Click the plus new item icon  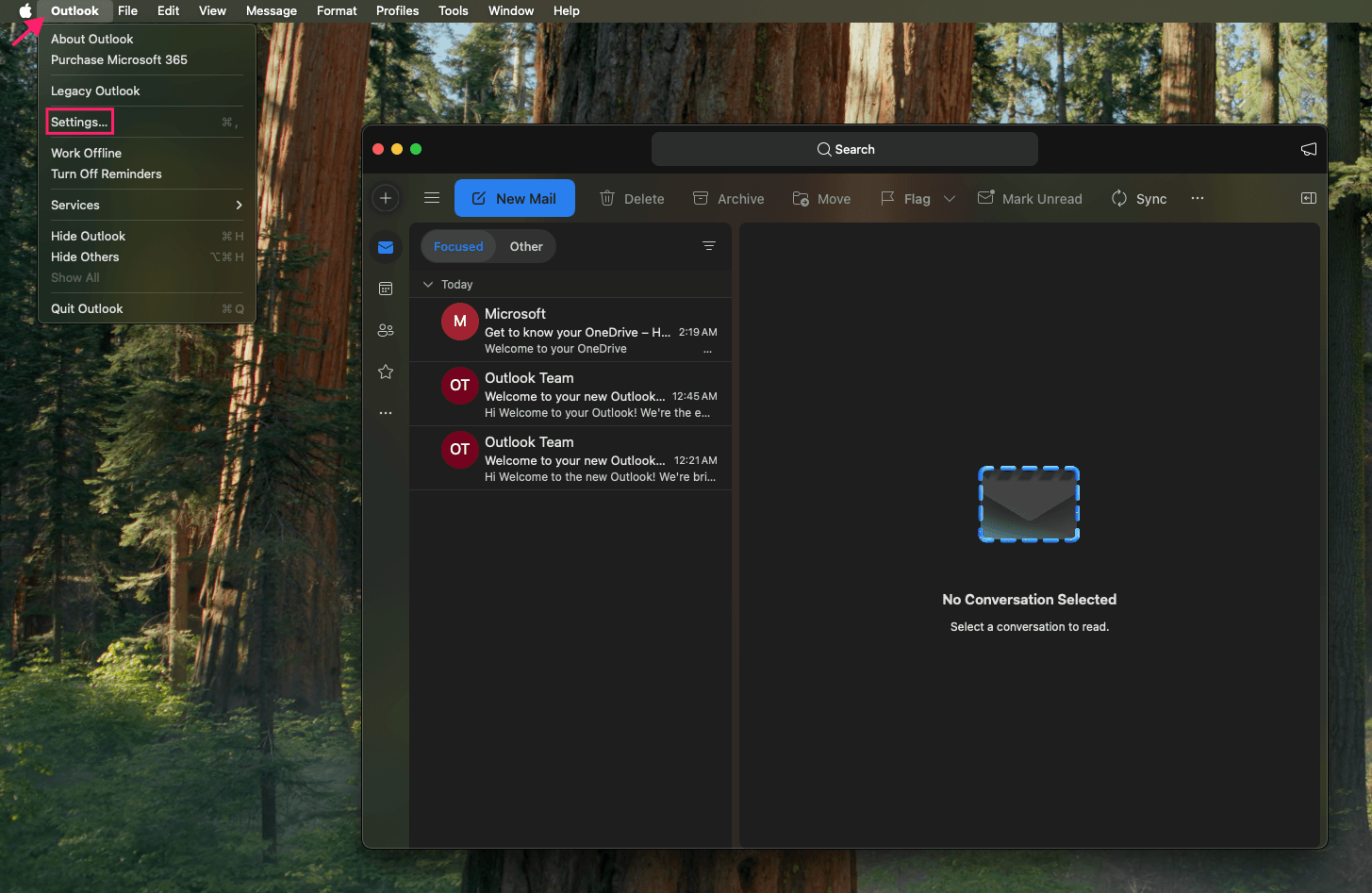pyautogui.click(x=386, y=198)
